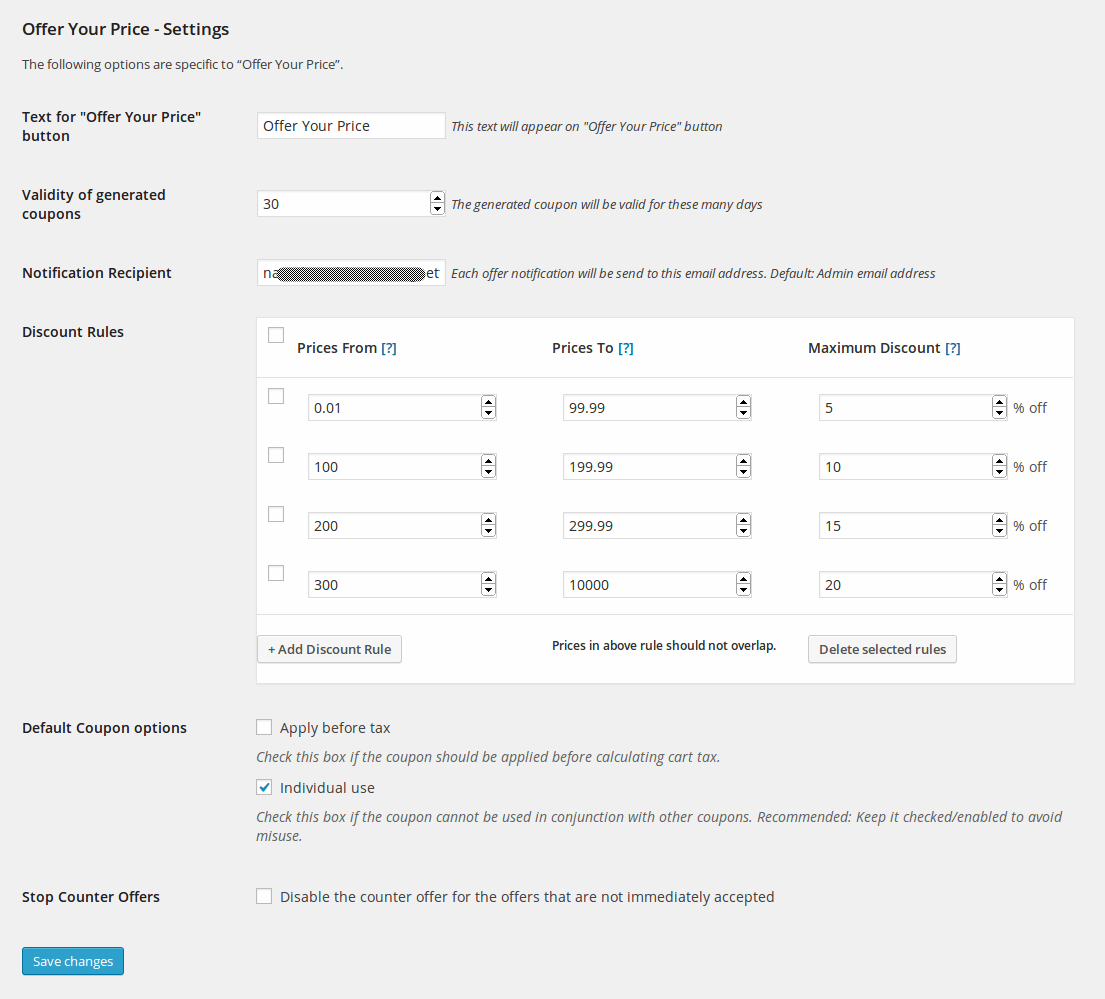Open the Prices From help link

tap(389, 348)
